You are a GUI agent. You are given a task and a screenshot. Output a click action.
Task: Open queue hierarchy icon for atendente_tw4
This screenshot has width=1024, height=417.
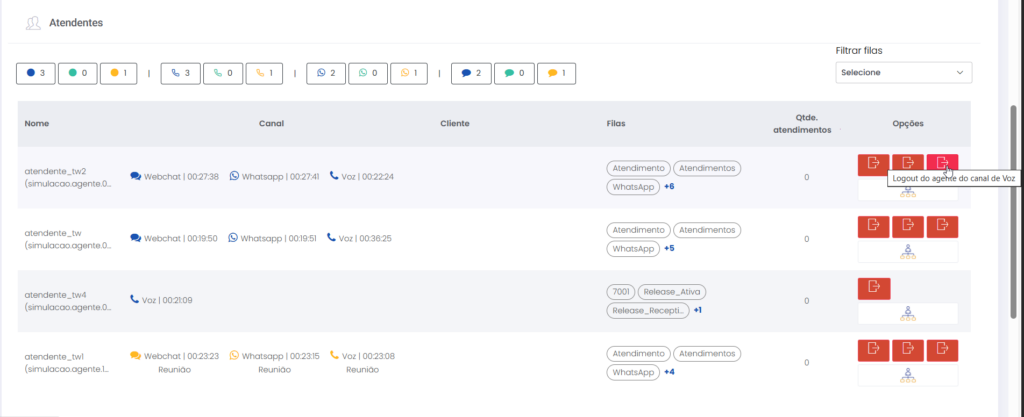point(907,313)
